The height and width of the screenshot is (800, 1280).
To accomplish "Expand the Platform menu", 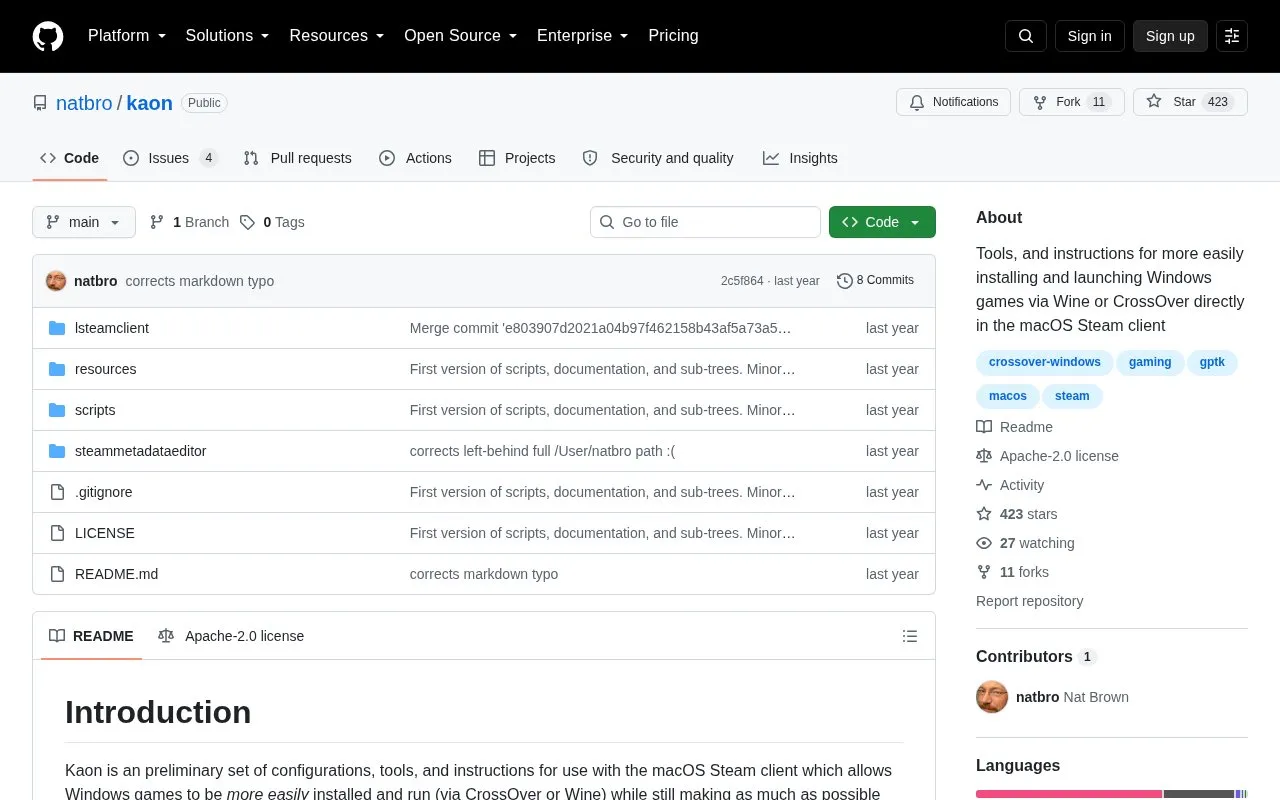I will pos(127,36).
